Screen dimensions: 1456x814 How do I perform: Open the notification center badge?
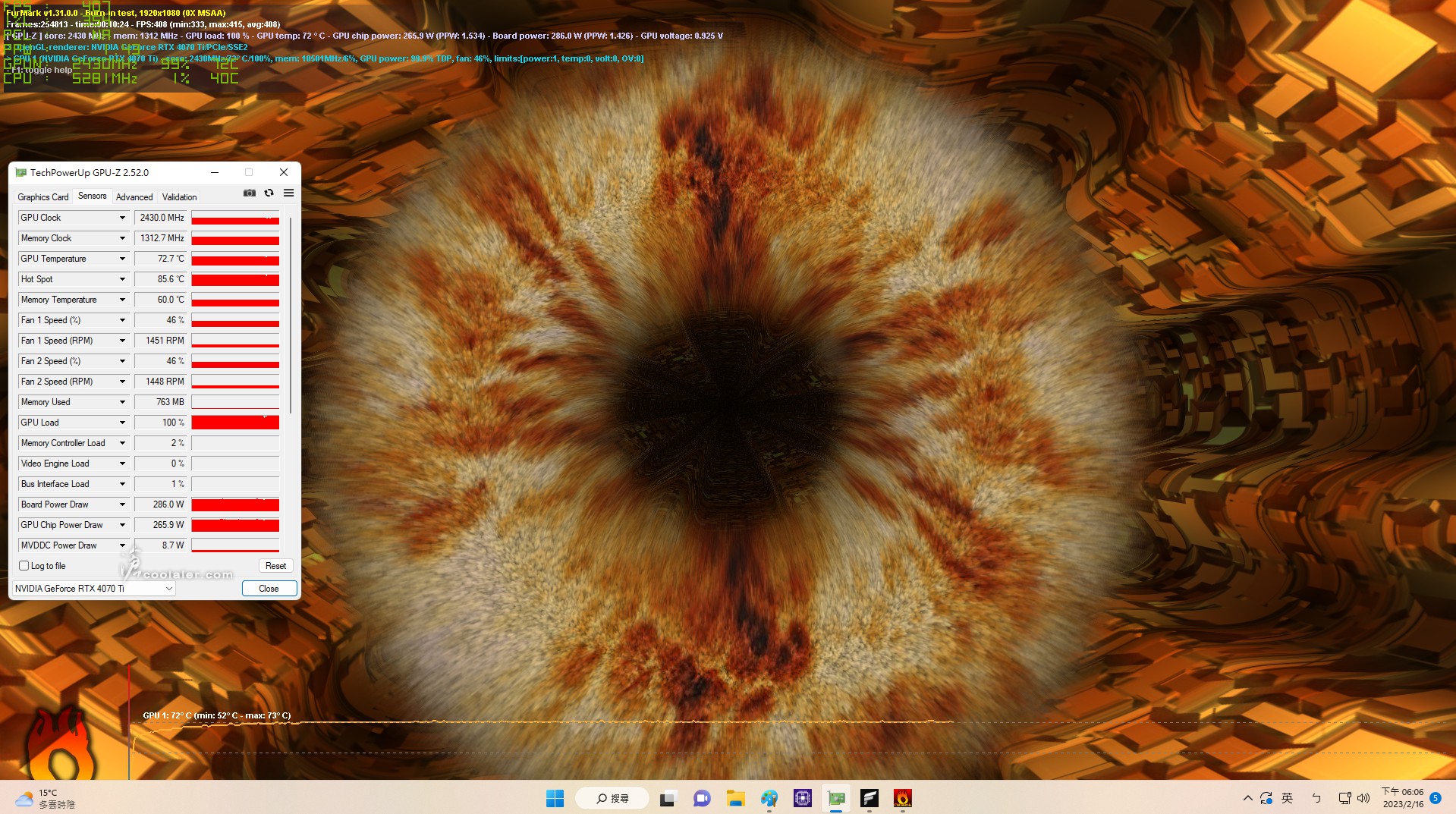(1436, 798)
